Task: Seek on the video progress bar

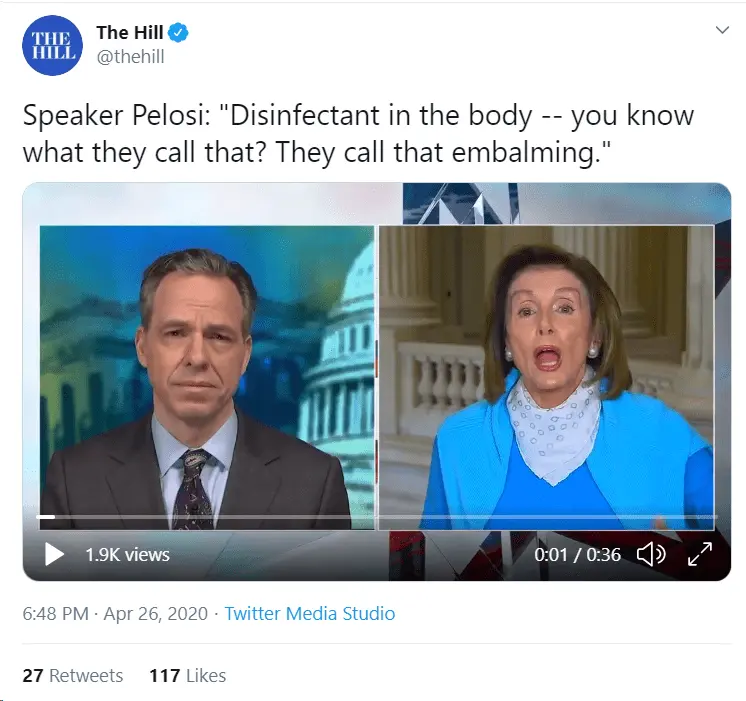Action: 377,516
